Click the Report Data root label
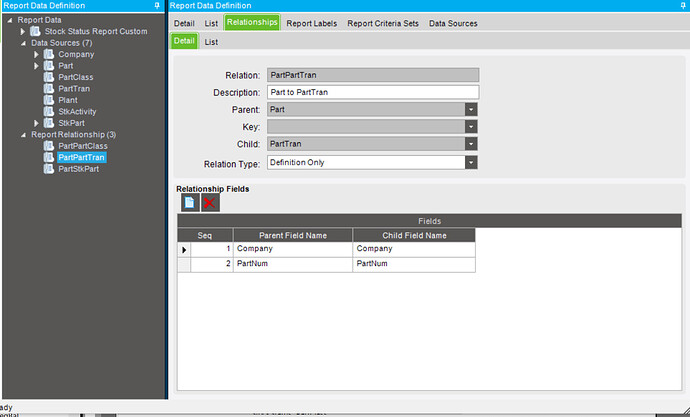The image size is (690, 417). point(39,20)
